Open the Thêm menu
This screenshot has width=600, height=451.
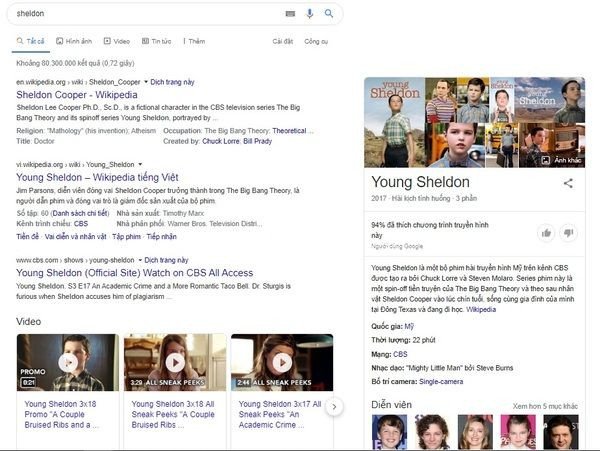click(x=194, y=41)
